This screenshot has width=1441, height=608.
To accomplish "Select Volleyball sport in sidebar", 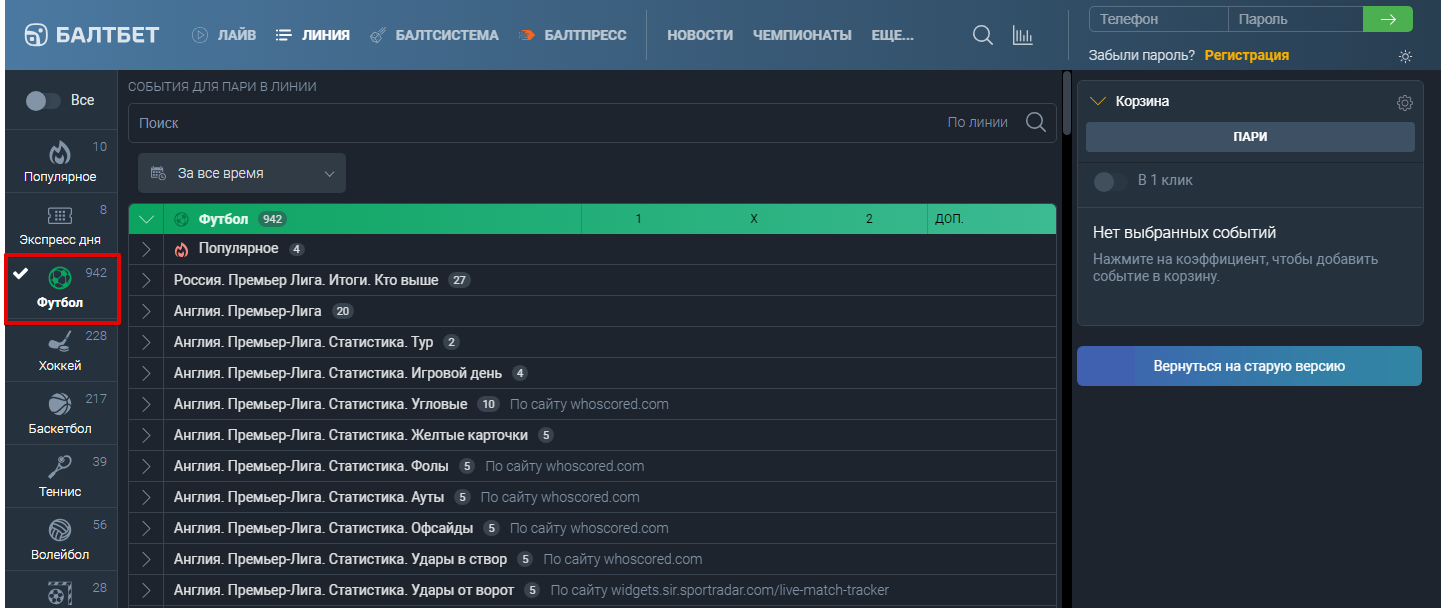I will point(60,539).
